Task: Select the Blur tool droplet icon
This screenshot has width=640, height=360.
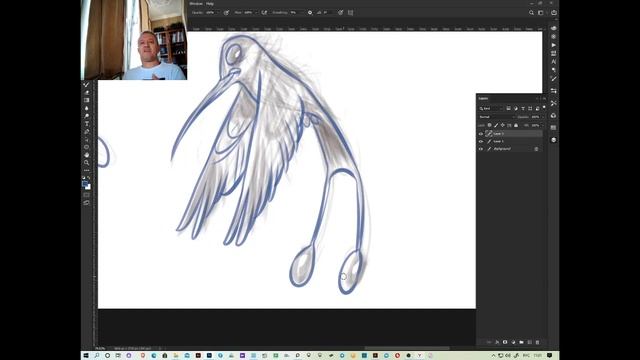Action: [87, 108]
